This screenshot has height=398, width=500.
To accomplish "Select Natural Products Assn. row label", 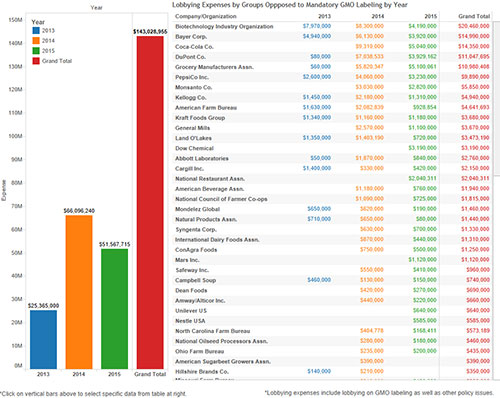I will (x=206, y=219).
